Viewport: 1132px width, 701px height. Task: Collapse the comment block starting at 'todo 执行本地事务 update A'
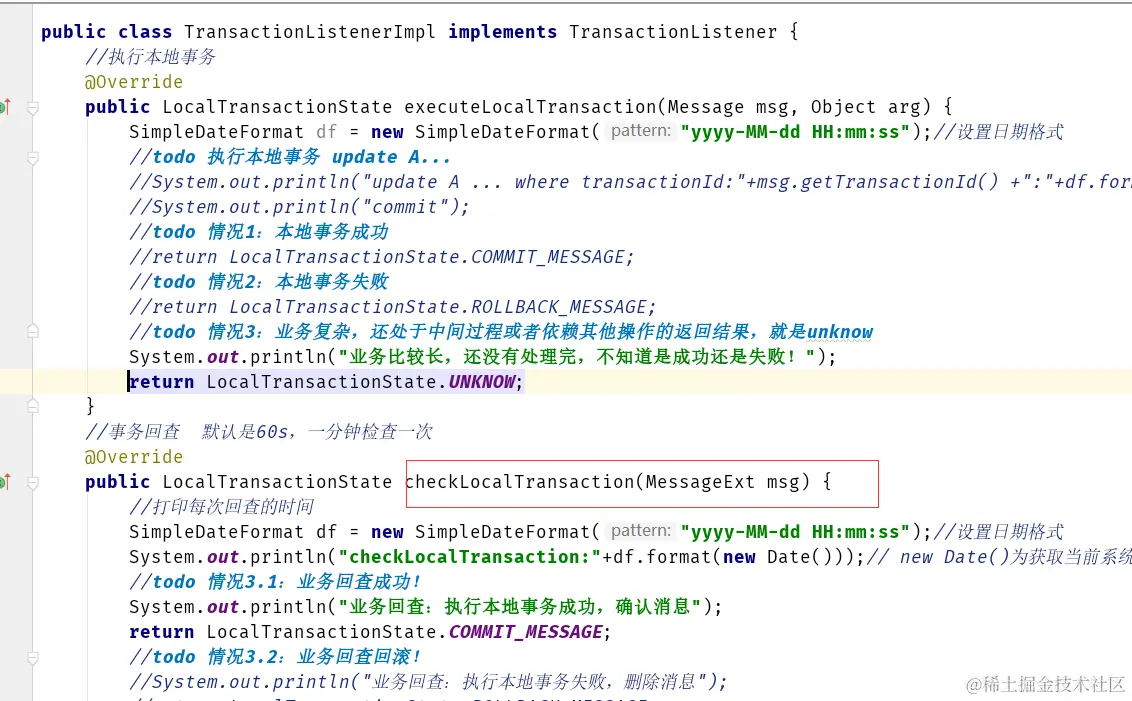coord(32,157)
